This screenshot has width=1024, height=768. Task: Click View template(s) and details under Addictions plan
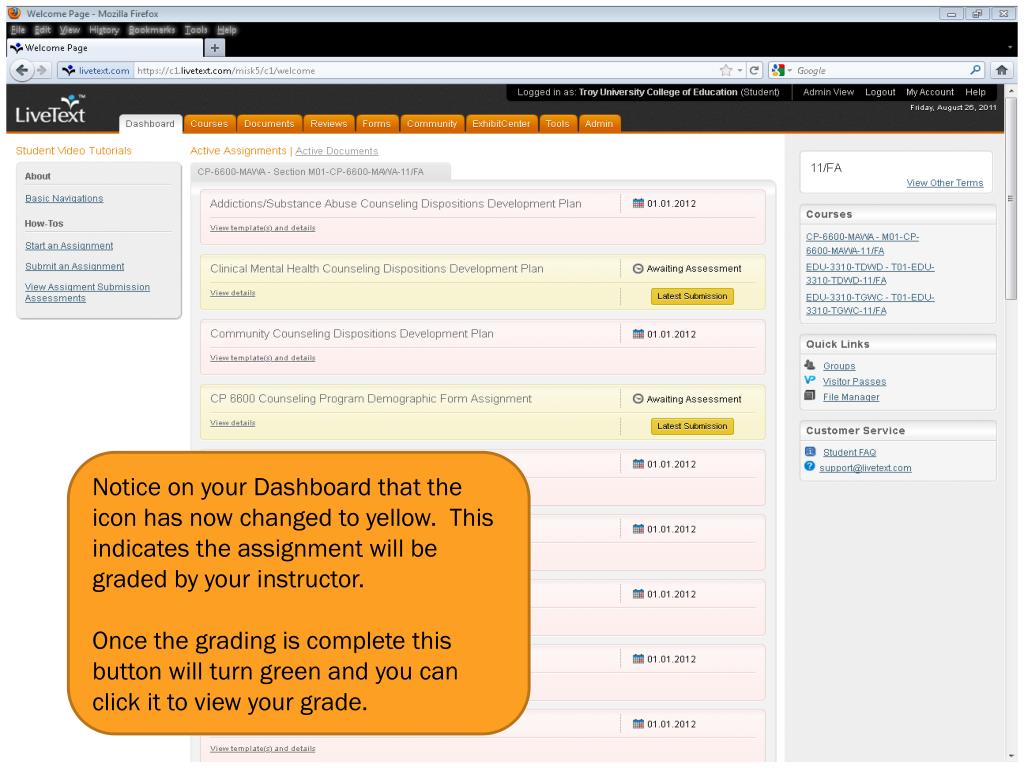263,228
